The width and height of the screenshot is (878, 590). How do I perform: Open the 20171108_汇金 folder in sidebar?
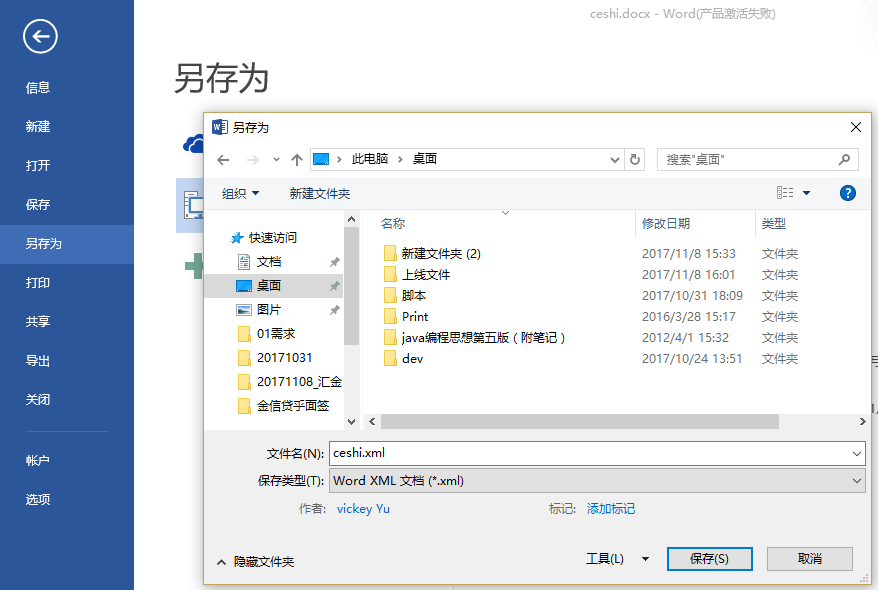[x=289, y=382]
